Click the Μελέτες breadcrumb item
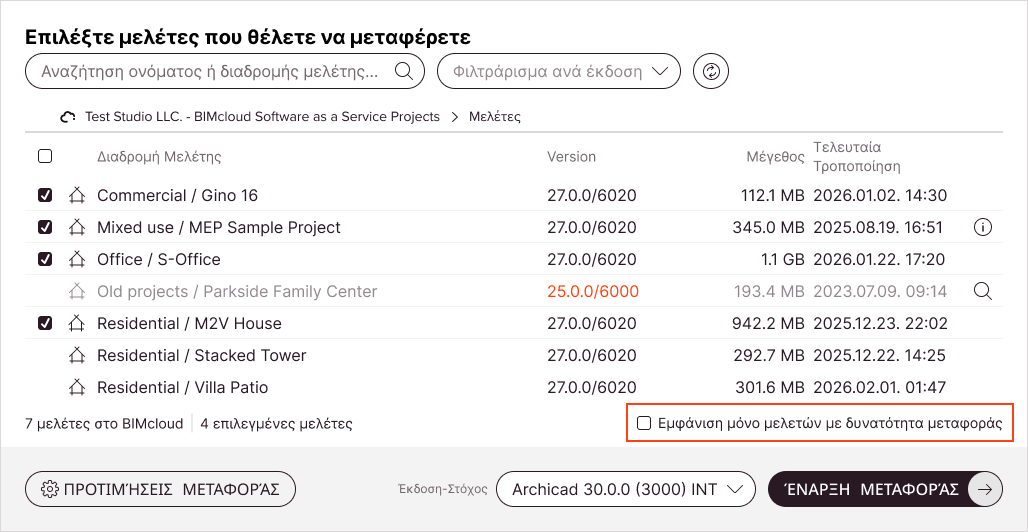 coord(494,117)
